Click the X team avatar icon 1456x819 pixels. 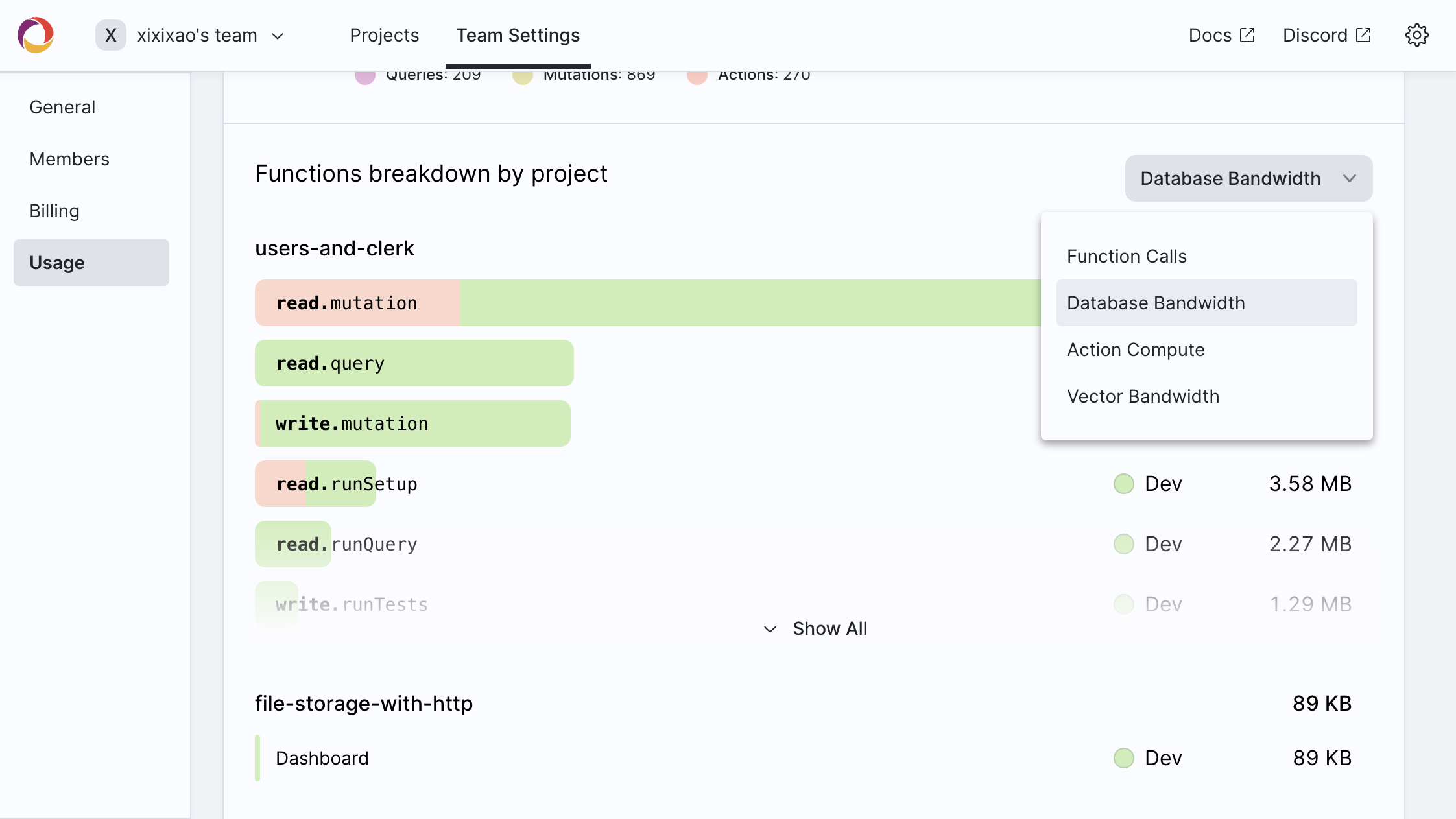111,35
